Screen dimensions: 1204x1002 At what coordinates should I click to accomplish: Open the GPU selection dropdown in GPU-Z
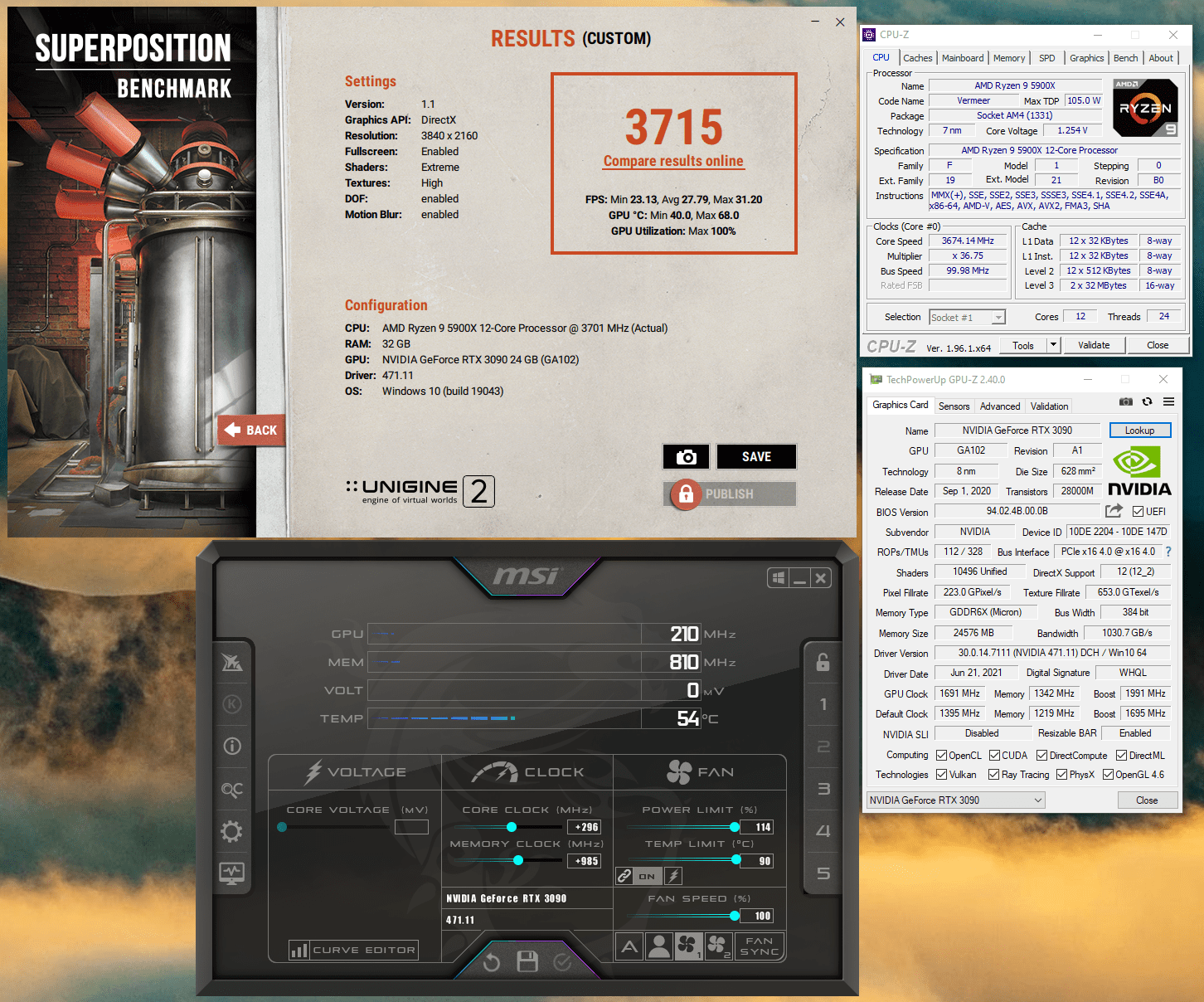click(955, 800)
